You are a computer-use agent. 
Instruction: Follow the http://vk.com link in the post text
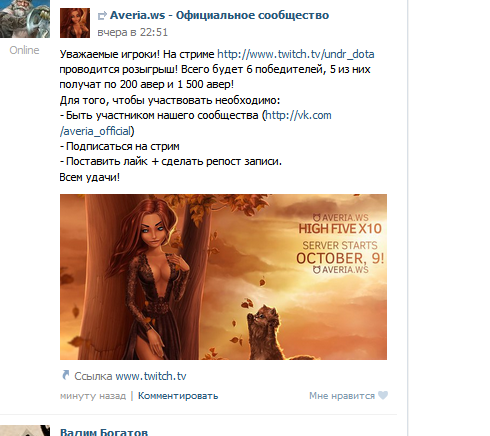coord(298,115)
